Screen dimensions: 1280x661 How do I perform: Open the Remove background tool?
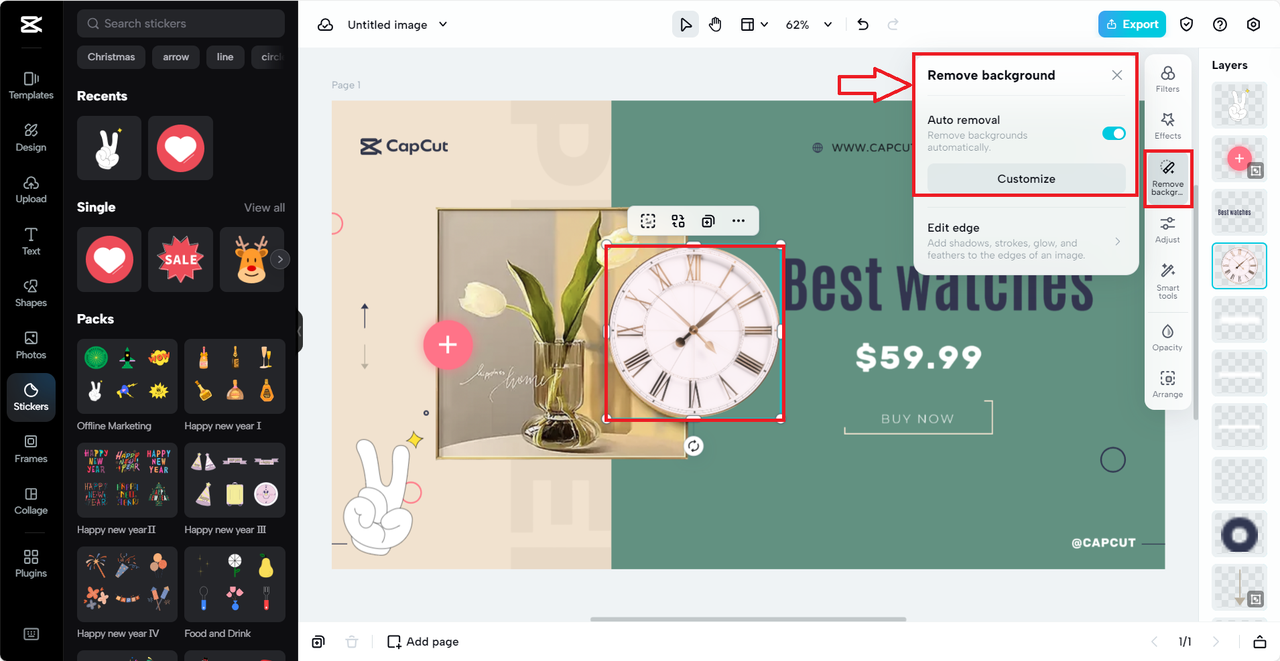click(1167, 176)
